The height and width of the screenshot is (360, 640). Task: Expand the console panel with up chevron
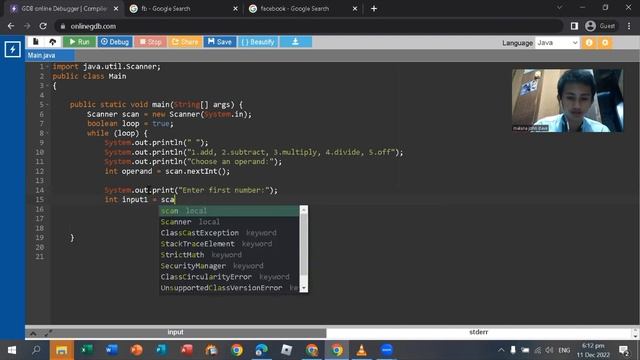[33, 333]
